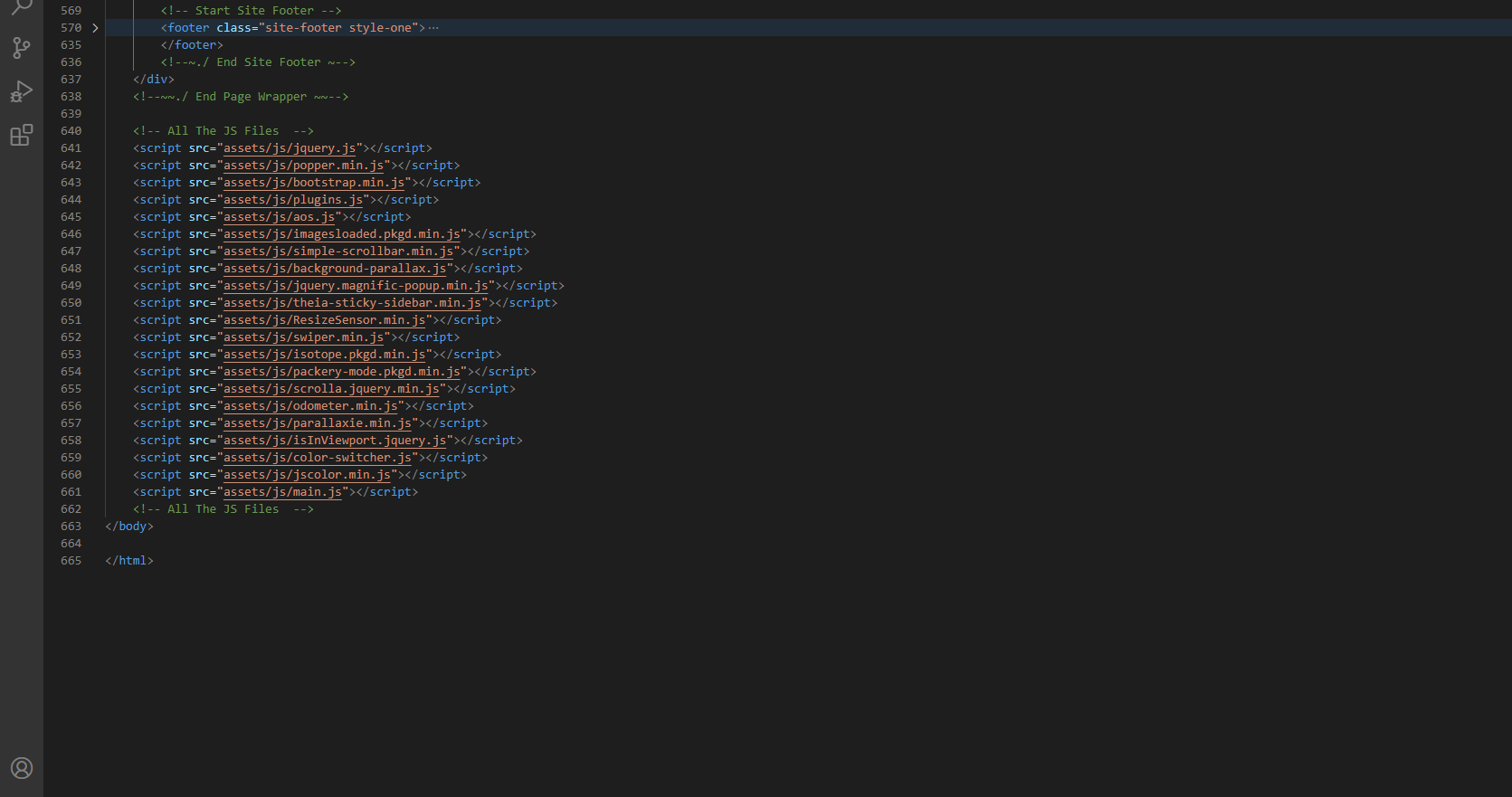Click the assets/js/theia-sticky-sidebar.min.js path link
Screen dimensions: 1512x797
point(352,303)
